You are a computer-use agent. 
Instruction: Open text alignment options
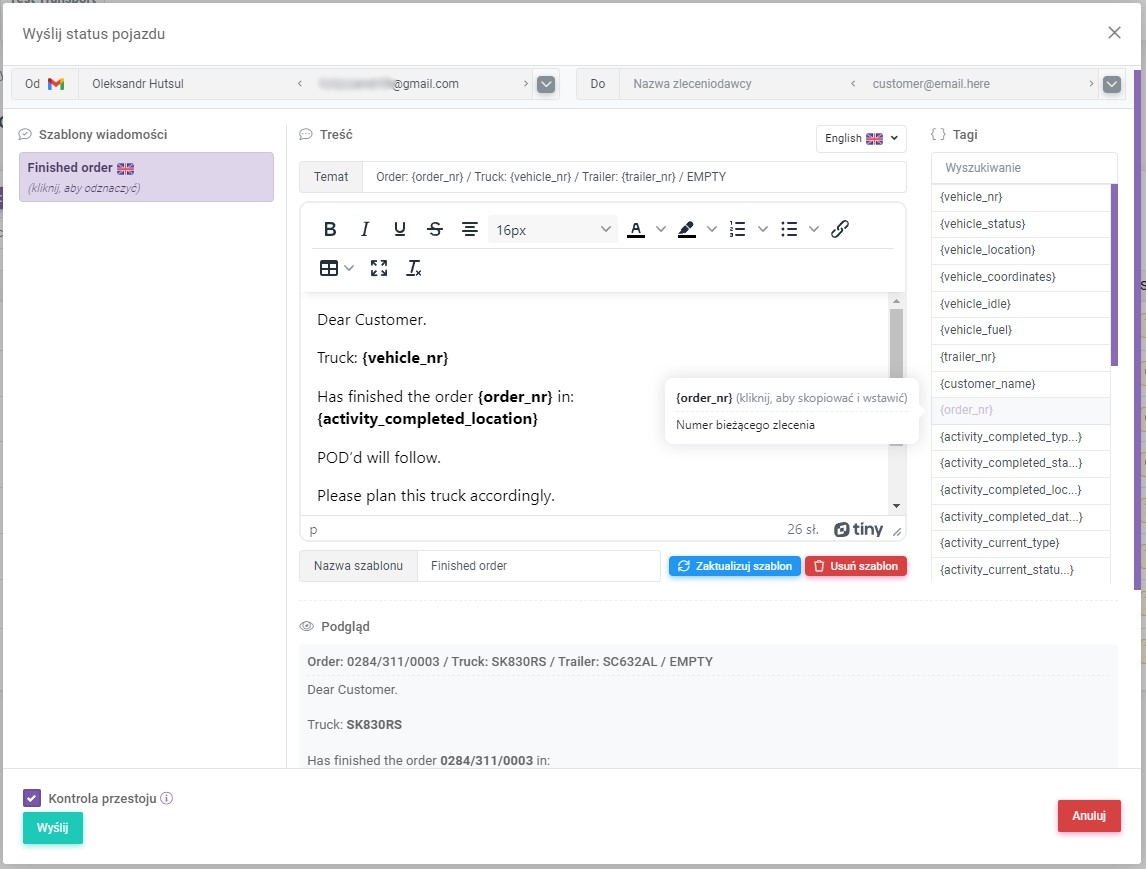[x=470, y=229]
